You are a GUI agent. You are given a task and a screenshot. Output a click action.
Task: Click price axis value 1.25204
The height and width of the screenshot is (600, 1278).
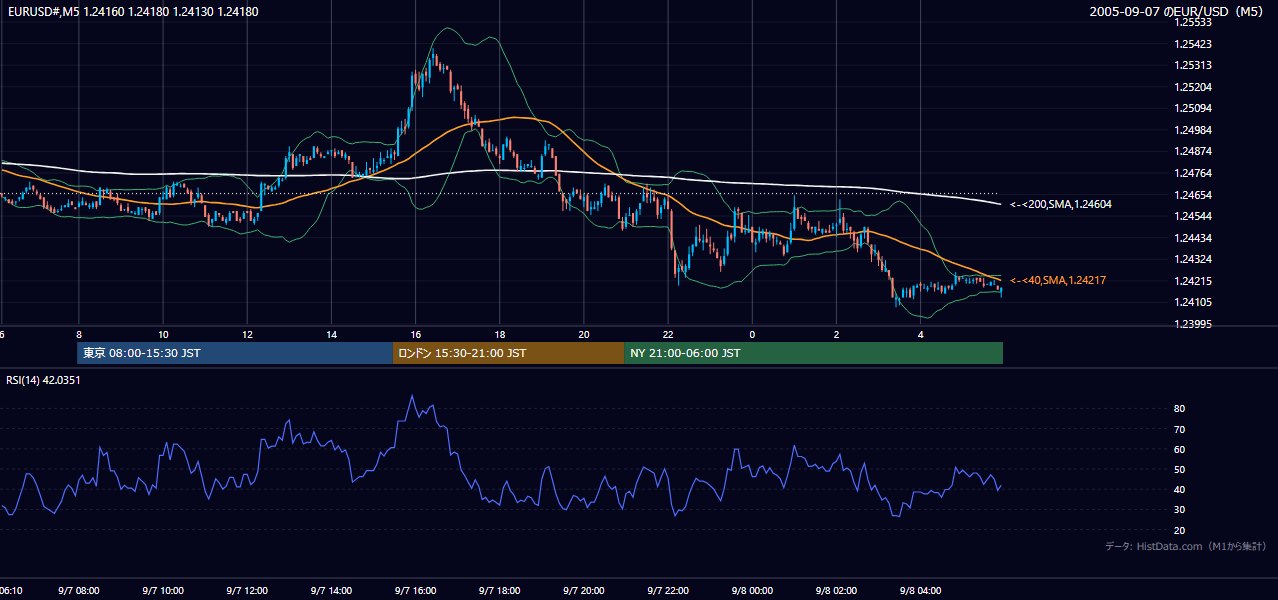[1193, 87]
